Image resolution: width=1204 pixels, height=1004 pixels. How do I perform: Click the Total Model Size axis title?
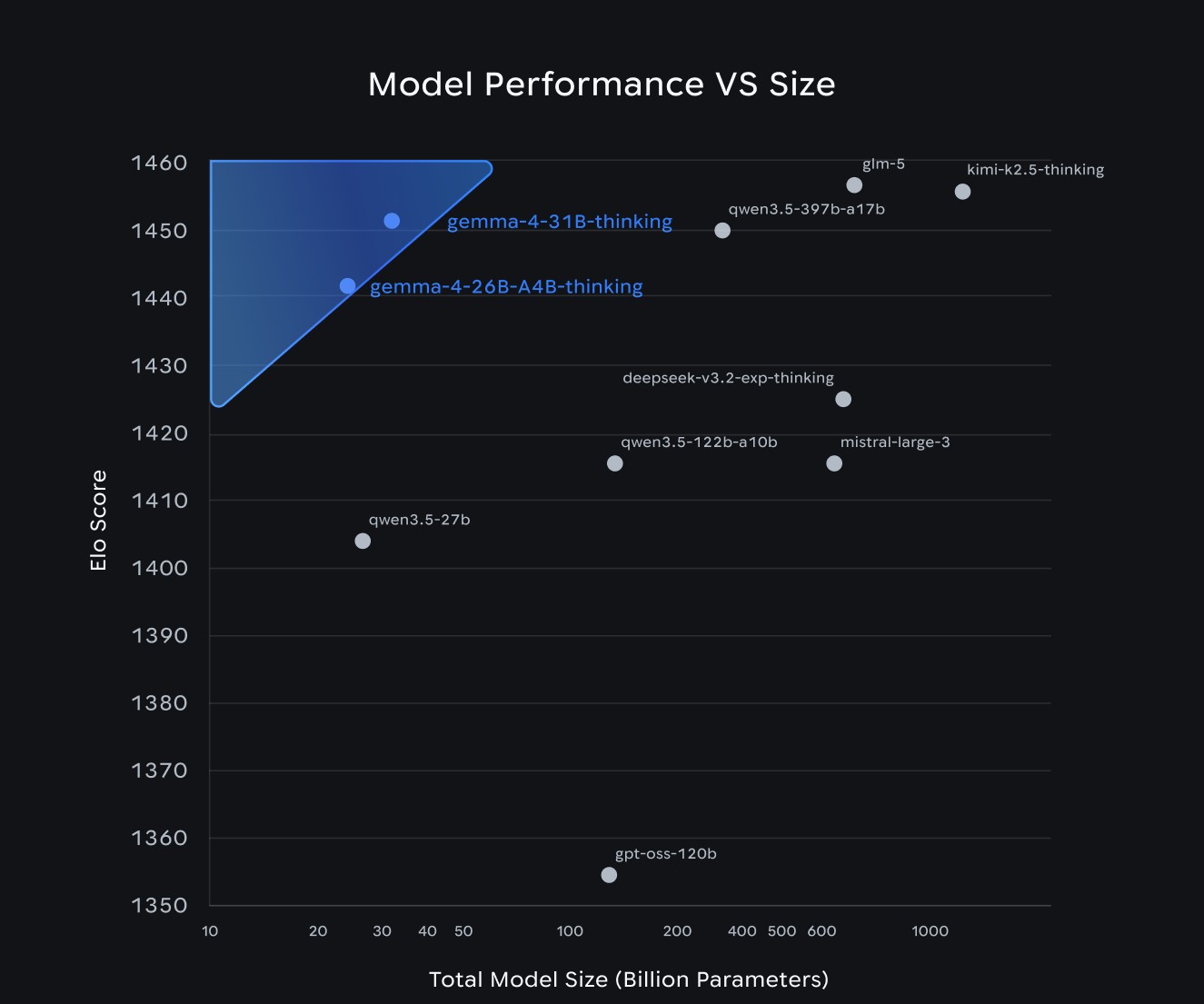point(629,979)
